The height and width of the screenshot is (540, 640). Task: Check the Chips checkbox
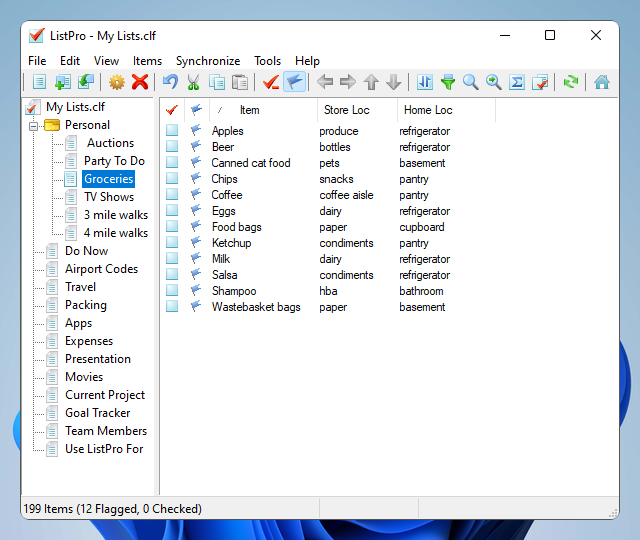click(x=172, y=178)
